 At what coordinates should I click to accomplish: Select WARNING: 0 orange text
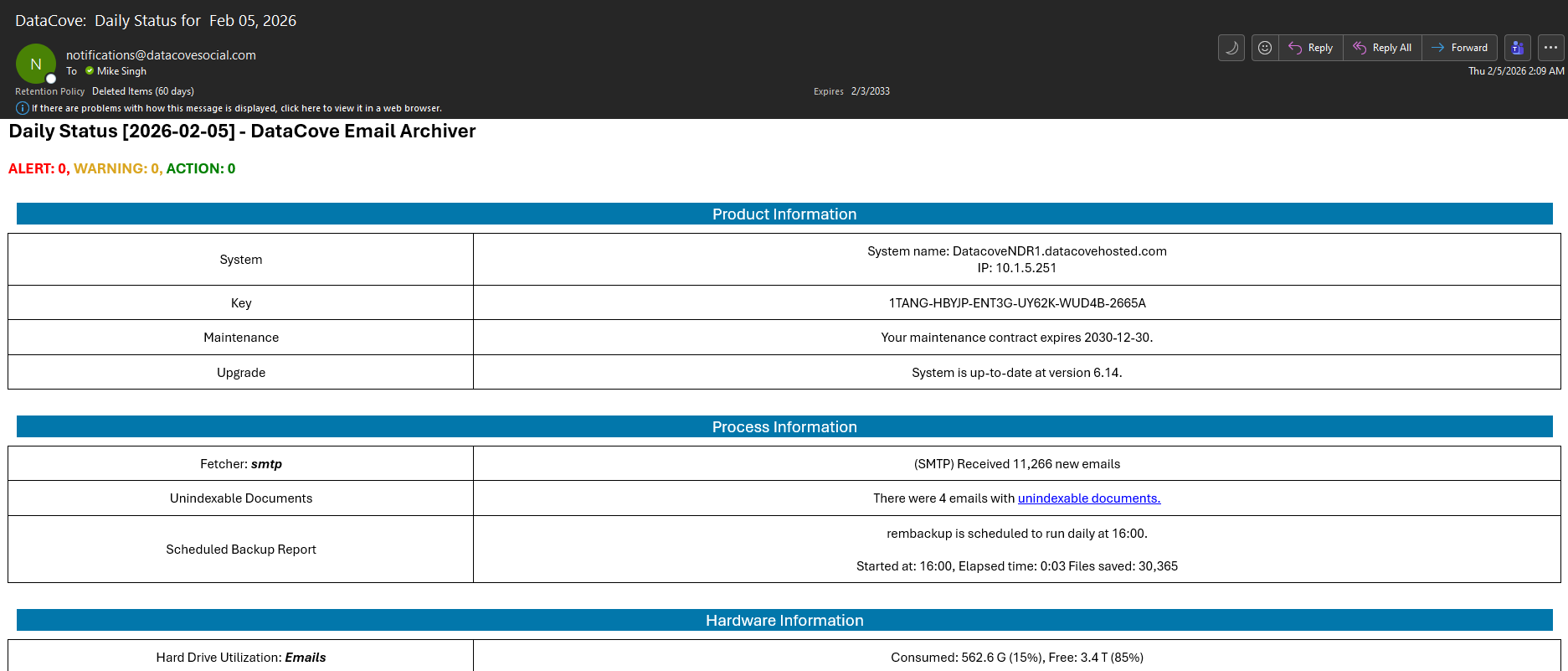tap(118, 168)
